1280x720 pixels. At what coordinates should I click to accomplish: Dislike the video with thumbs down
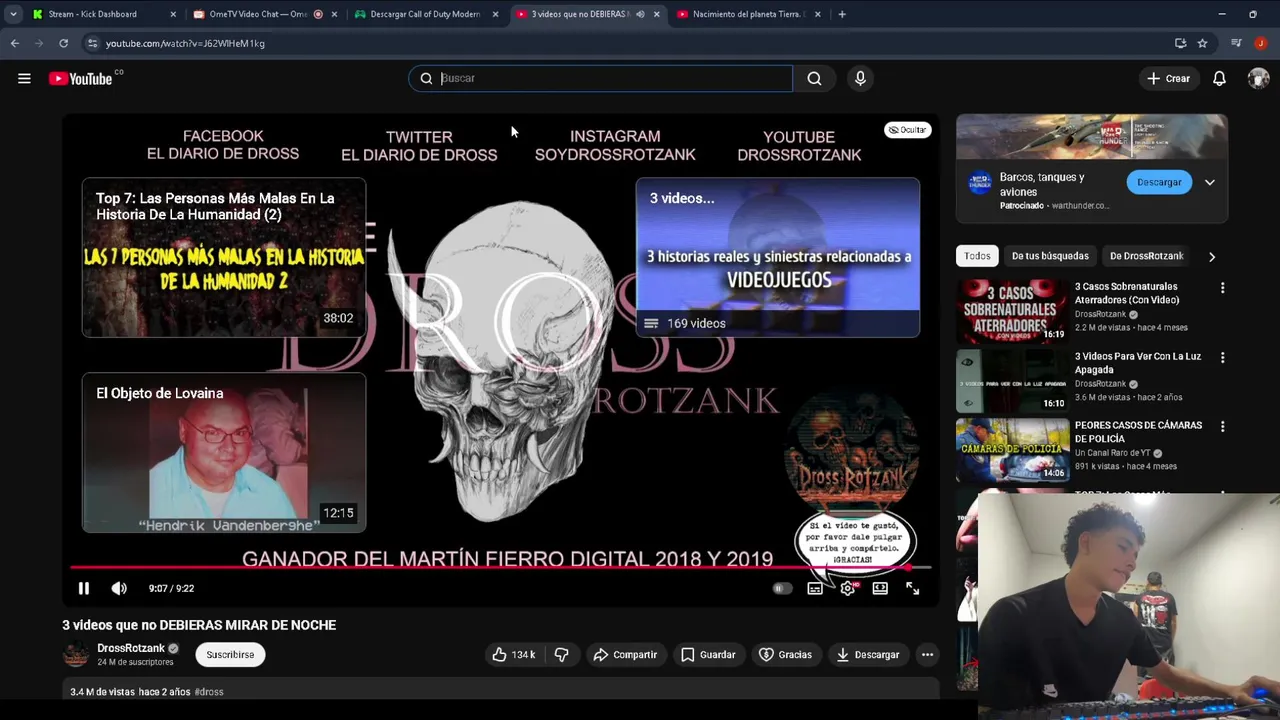(x=562, y=654)
